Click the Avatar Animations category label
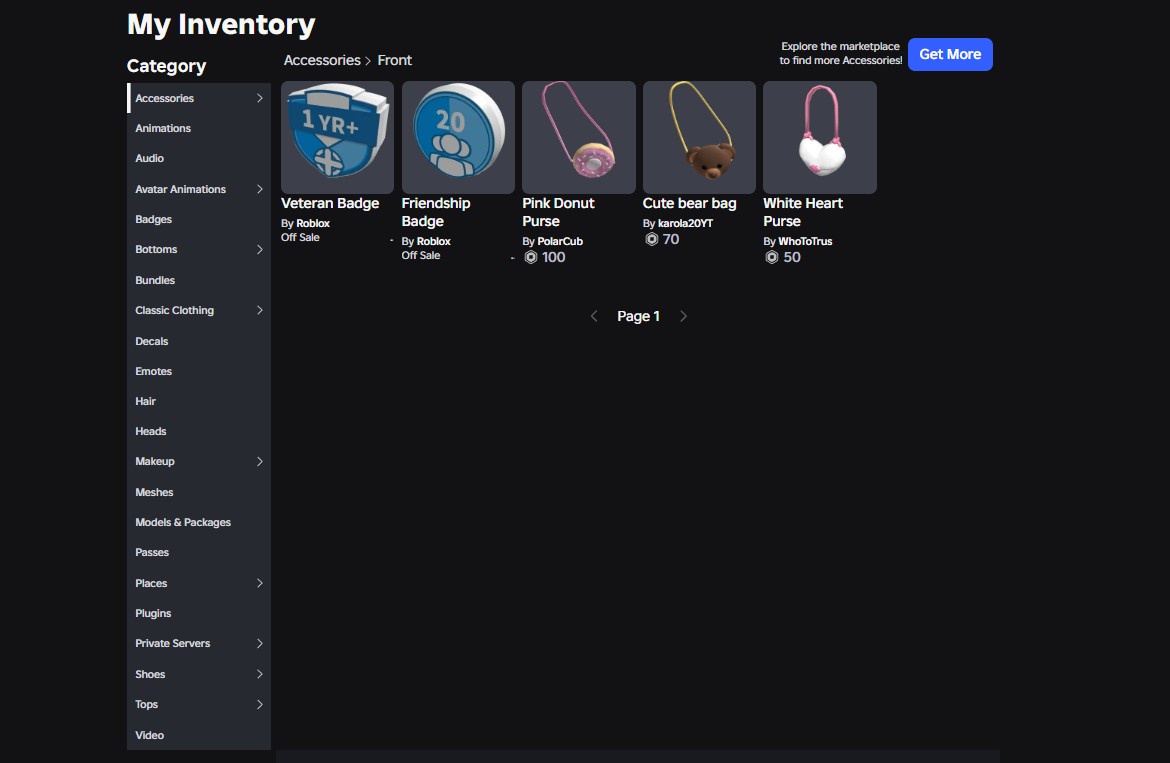1170x763 pixels. tap(181, 189)
